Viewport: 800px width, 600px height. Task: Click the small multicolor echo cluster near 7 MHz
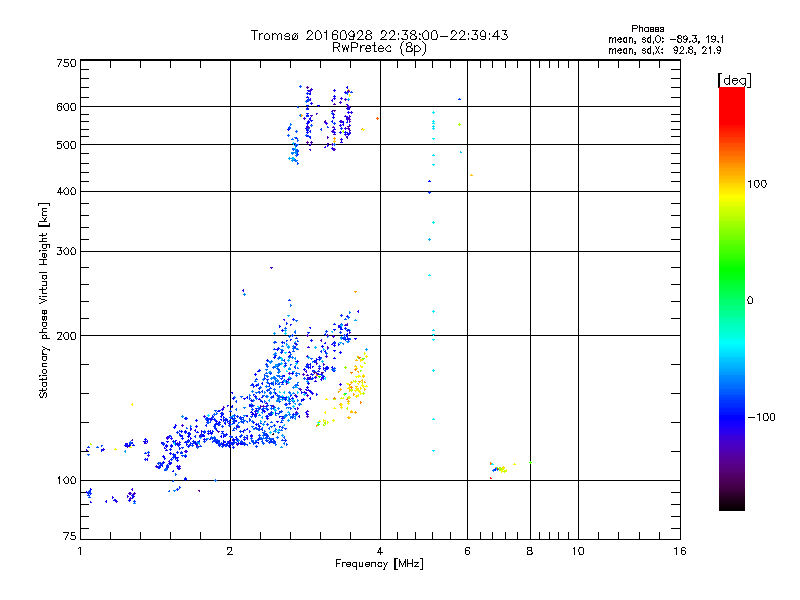click(x=498, y=468)
